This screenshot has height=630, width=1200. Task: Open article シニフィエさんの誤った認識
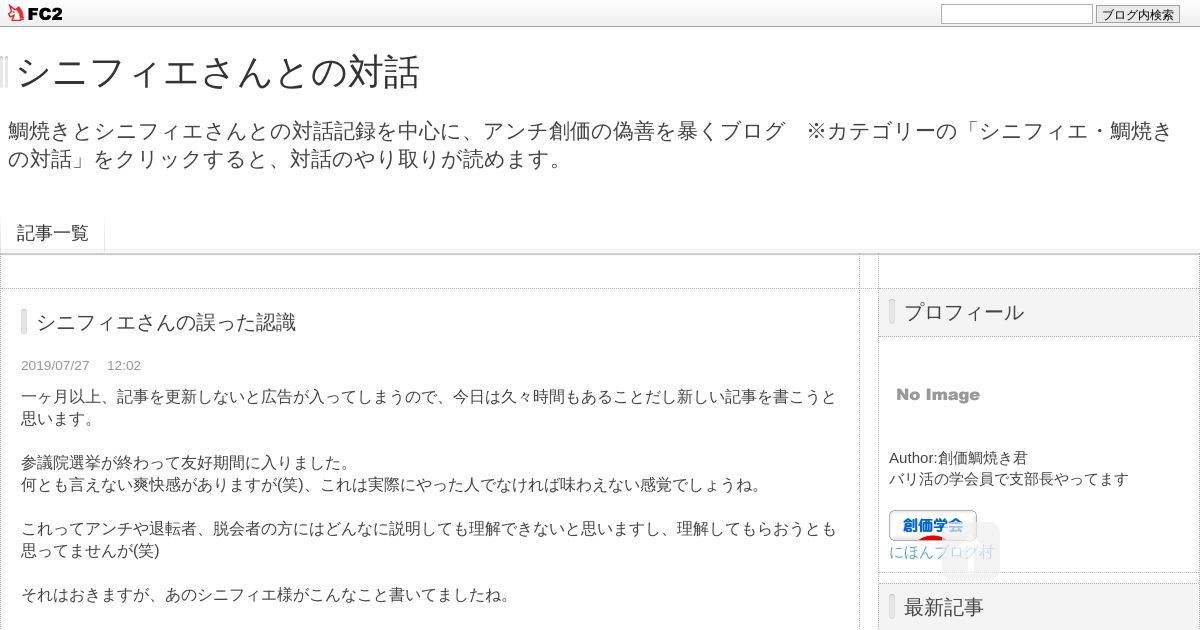click(x=166, y=322)
